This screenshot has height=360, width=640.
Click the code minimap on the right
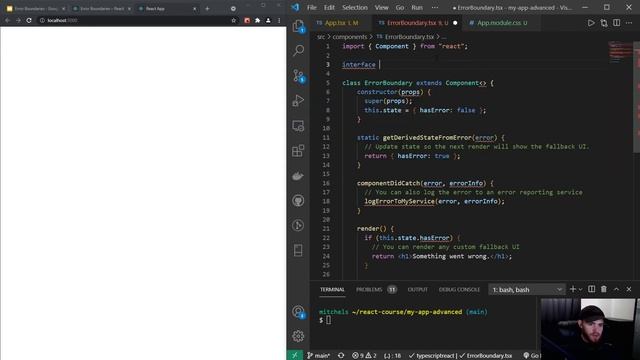click(x=620, y=53)
